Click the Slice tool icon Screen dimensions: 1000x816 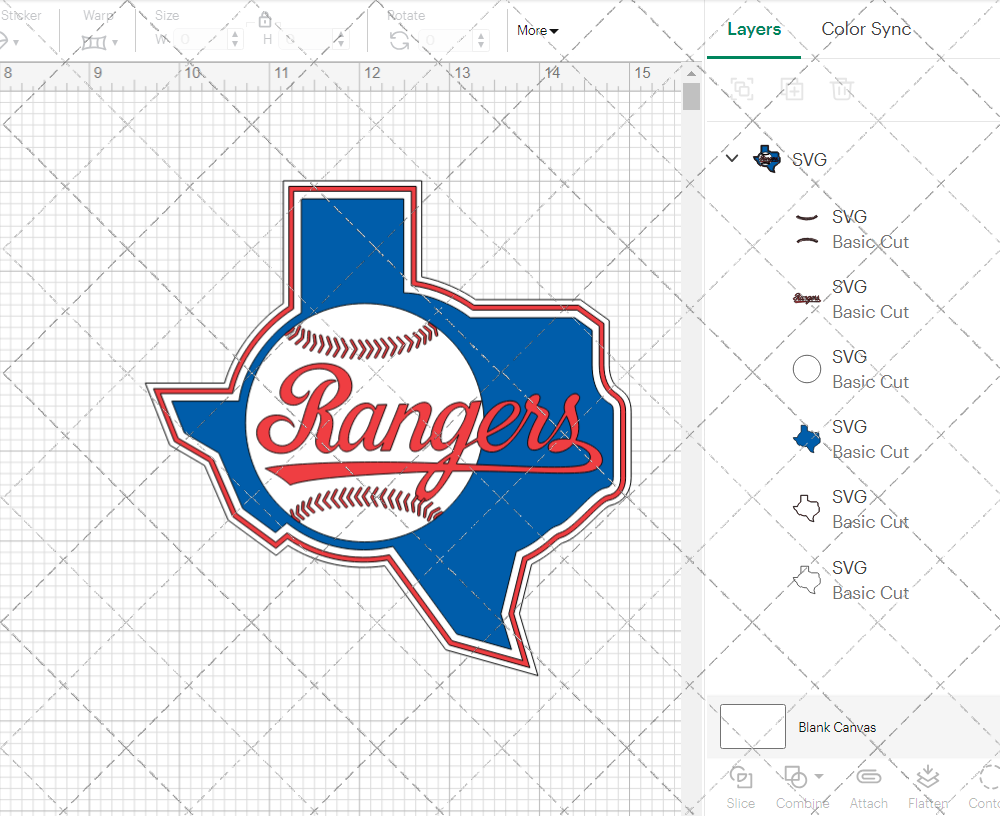pos(741,778)
